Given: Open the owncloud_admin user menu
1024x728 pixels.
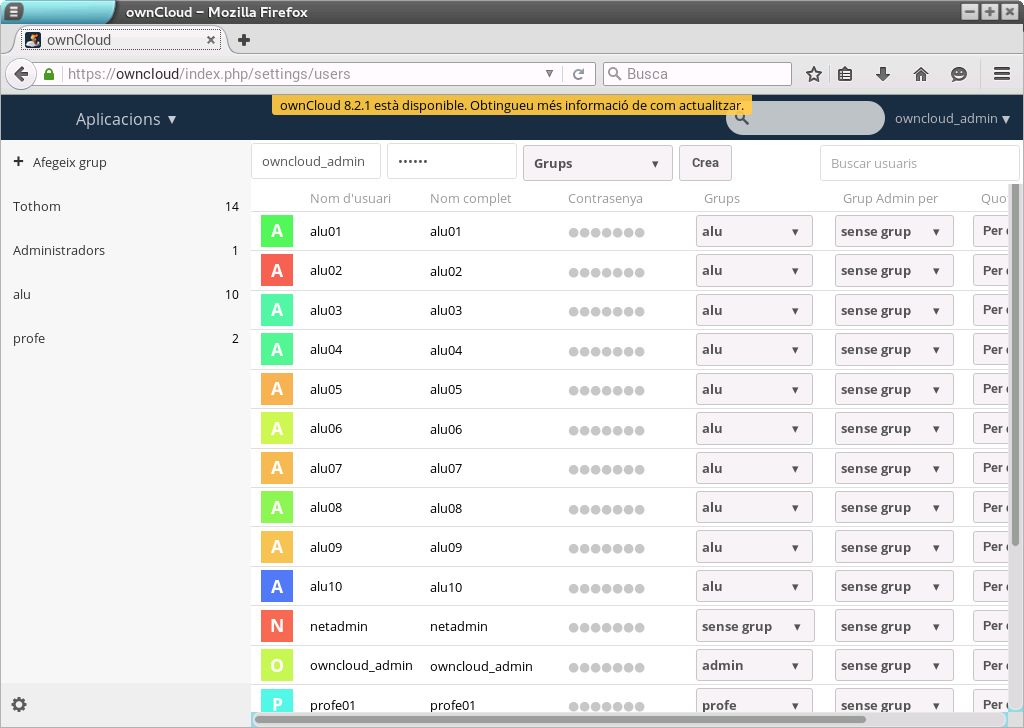Looking at the screenshot, I should coord(951,118).
